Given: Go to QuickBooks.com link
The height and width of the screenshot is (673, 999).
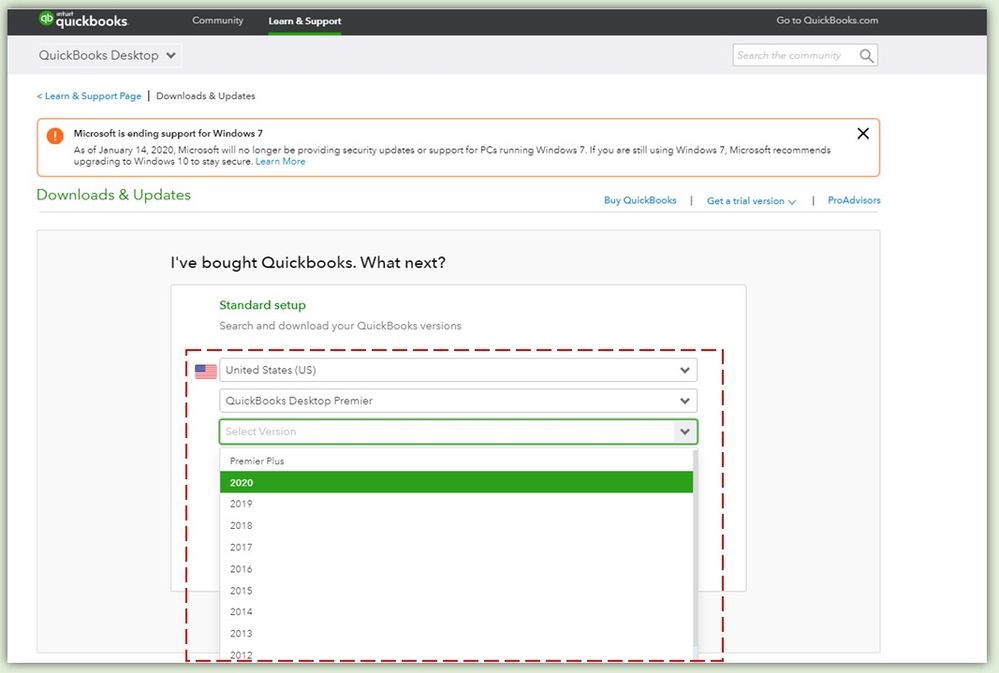Looking at the screenshot, I should tap(827, 20).
